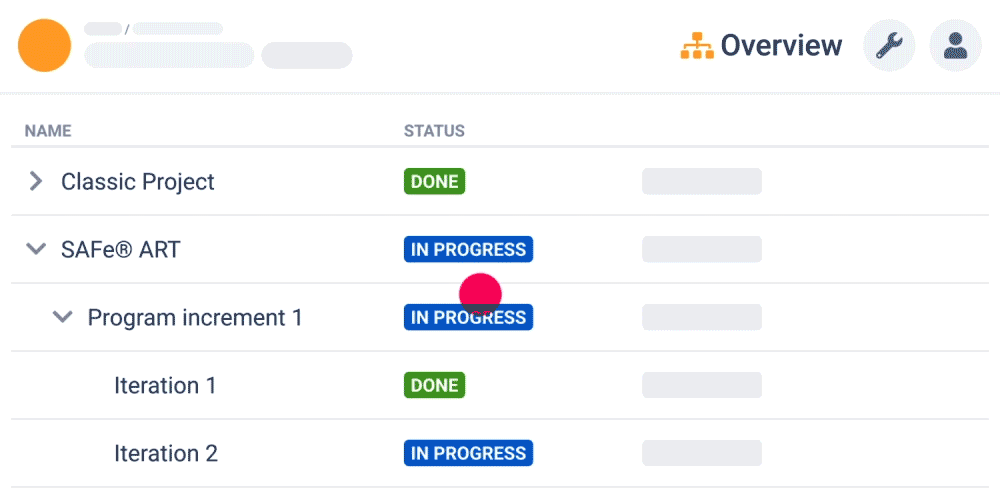Select the Iteration 2 item
The height and width of the screenshot is (500, 1000).
(166, 453)
